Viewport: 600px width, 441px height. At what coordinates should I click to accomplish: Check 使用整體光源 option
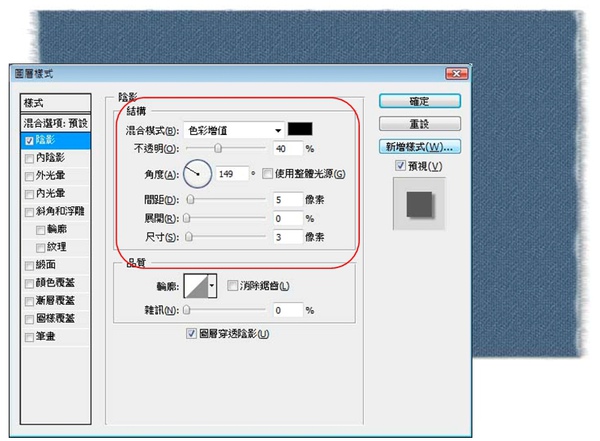pos(267,174)
